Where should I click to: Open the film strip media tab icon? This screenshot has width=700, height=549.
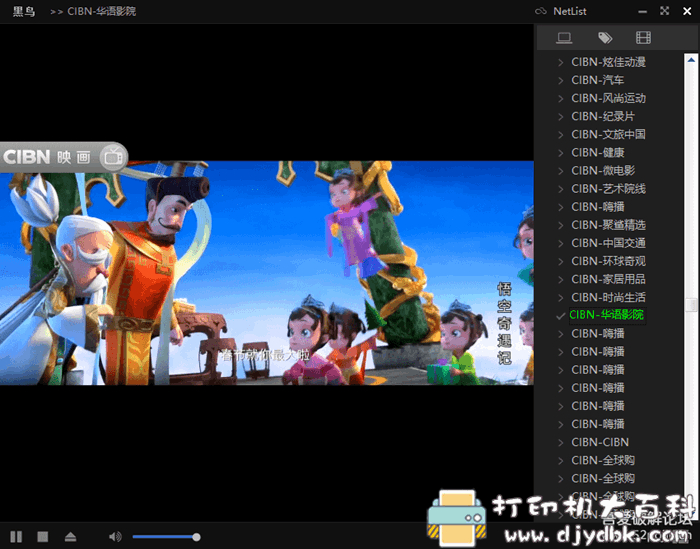point(643,38)
